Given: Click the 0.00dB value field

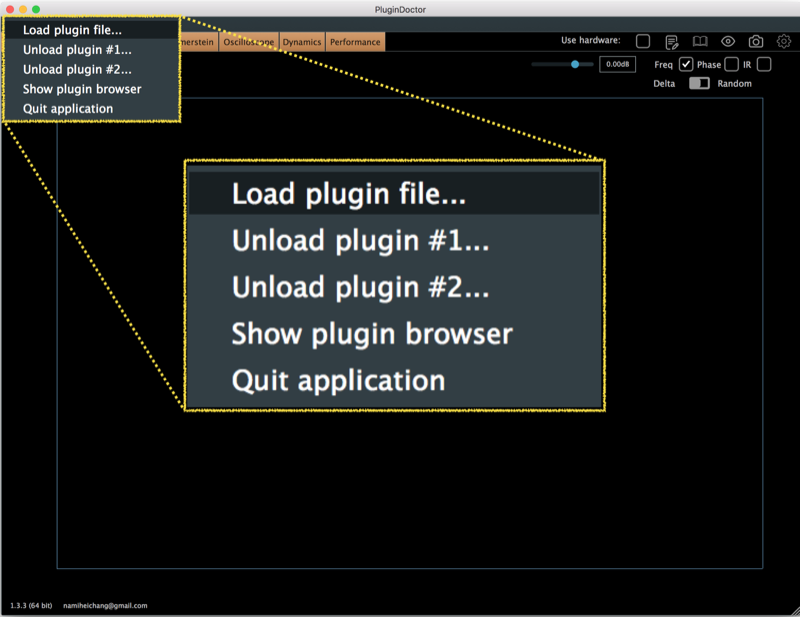Looking at the screenshot, I should click(617, 64).
